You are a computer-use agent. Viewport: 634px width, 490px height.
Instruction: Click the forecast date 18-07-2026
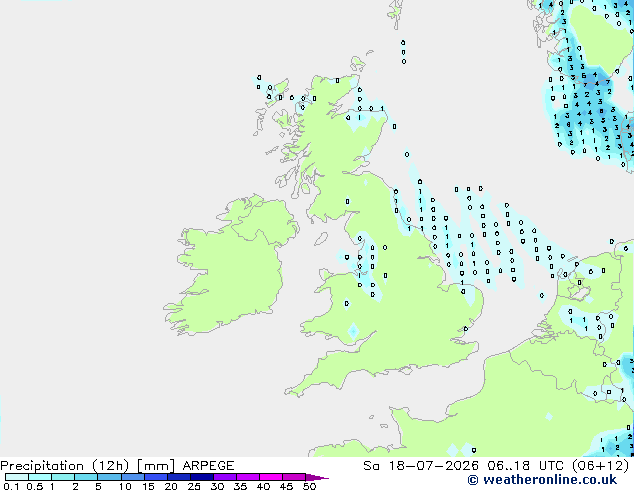pos(433,466)
